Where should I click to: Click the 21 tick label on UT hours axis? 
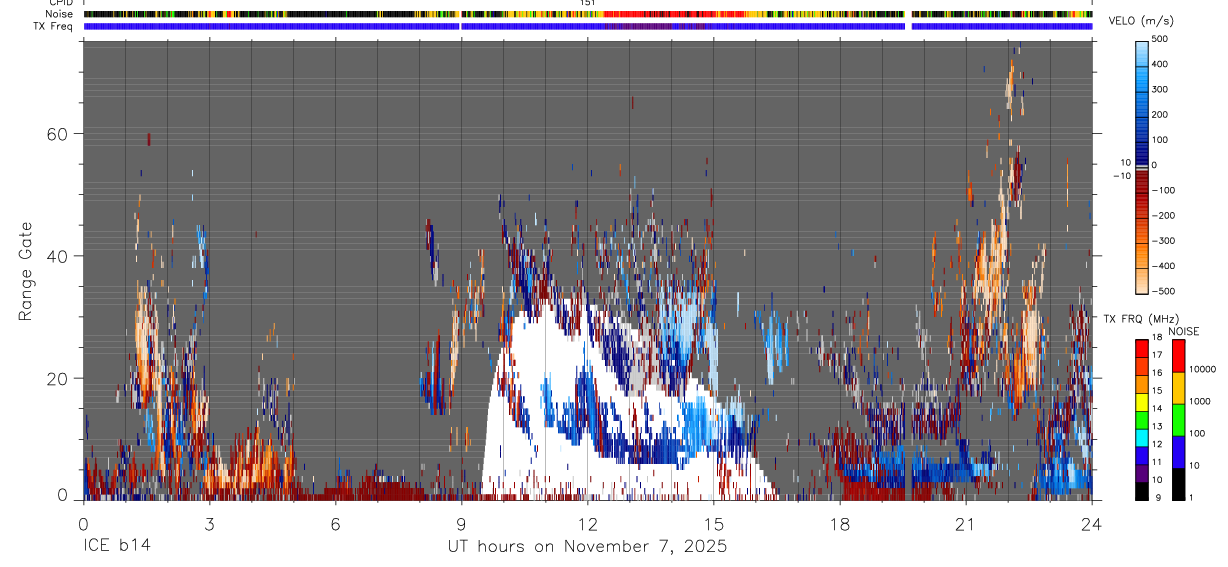click(x=966, y=524)
